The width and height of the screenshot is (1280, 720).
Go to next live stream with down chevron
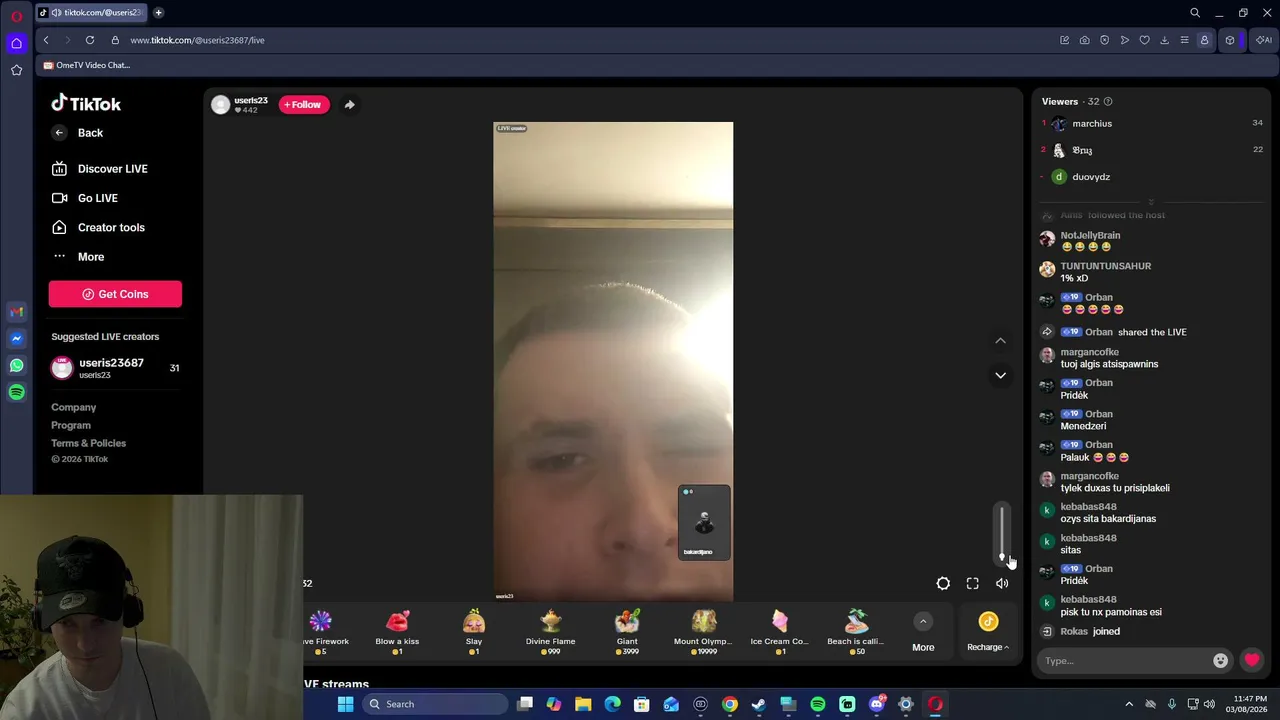click(1000, 375)
